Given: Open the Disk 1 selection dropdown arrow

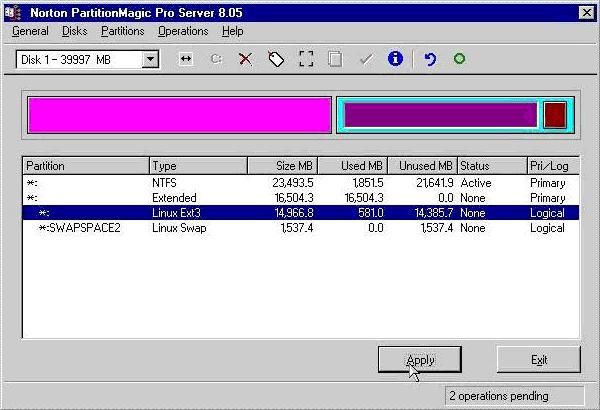Looking at the screenshot, I should [x=150, y=59].
